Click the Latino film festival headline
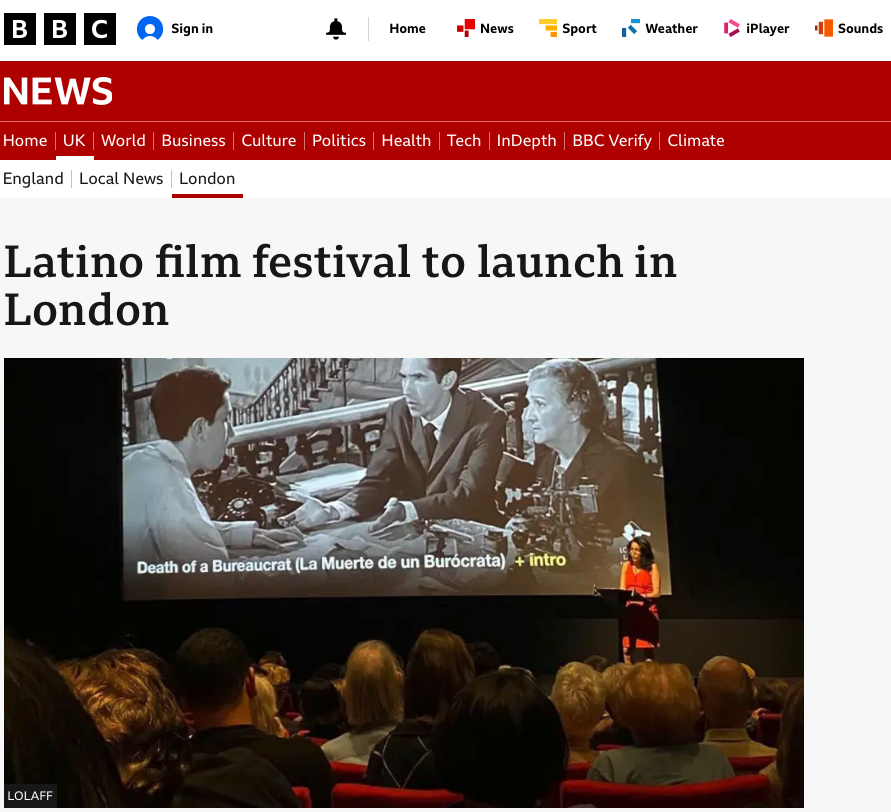This screenshot has width=891, height=812. [340, 286]
